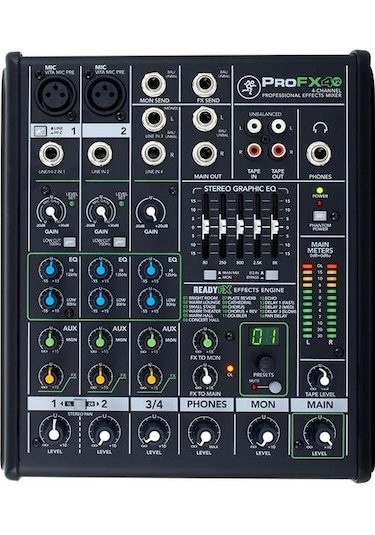Click the MAIN OUT right jack

pos(204,154)
